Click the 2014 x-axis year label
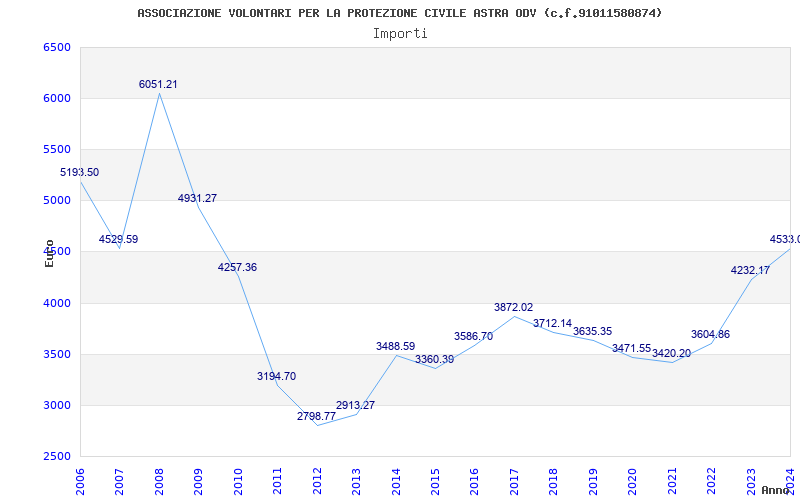This screenshot has width=800, height=500. point(396,481)
